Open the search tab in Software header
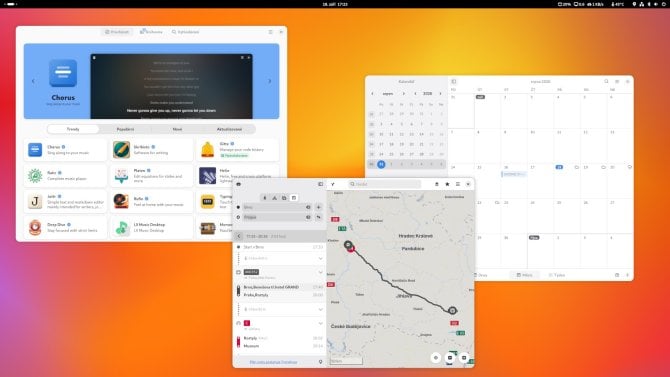670x377 pixels. click(185, 32)
